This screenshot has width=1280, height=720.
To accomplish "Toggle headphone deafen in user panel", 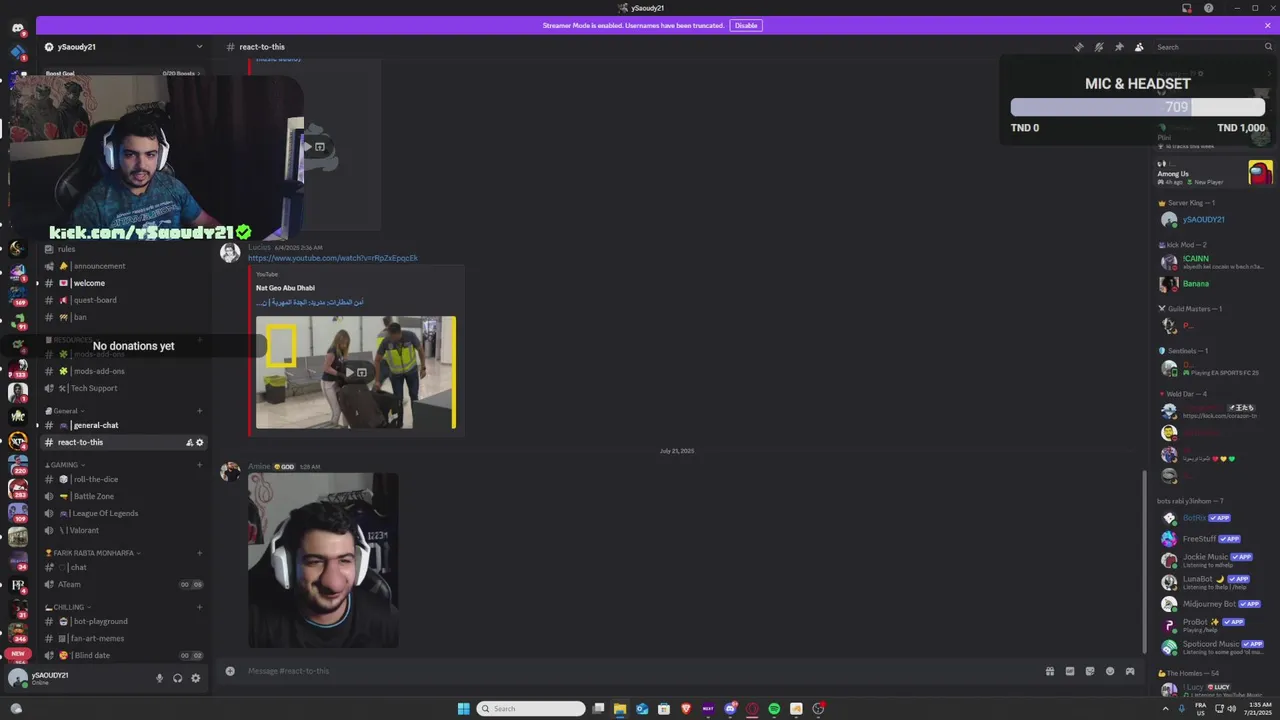I will pyautogui.click(x=177, y=678).
